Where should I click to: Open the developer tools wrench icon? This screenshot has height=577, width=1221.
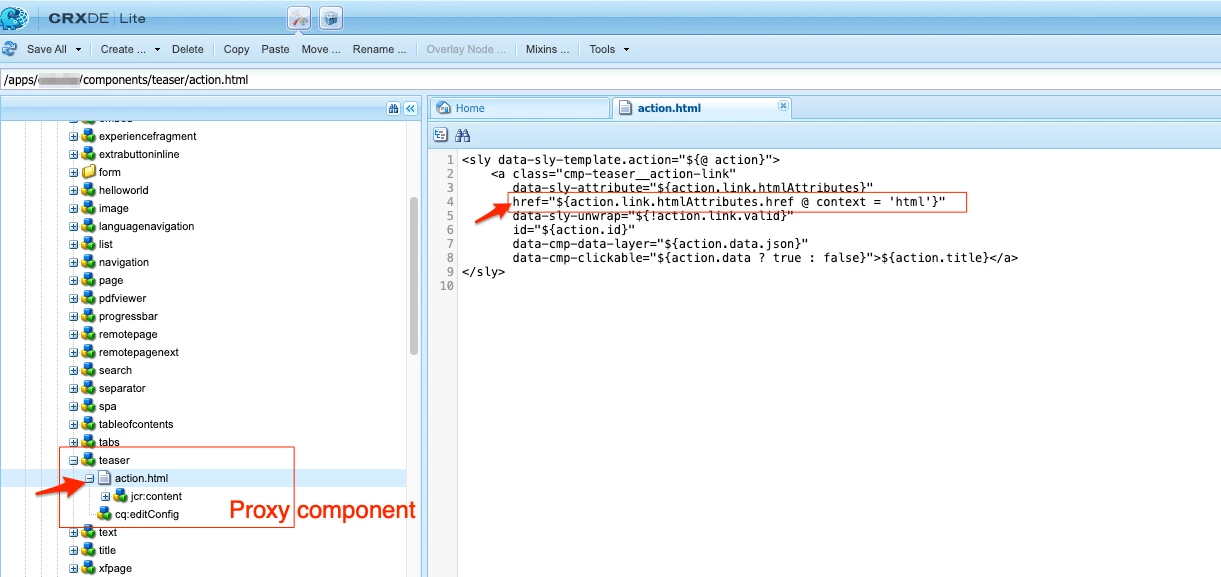299,18
